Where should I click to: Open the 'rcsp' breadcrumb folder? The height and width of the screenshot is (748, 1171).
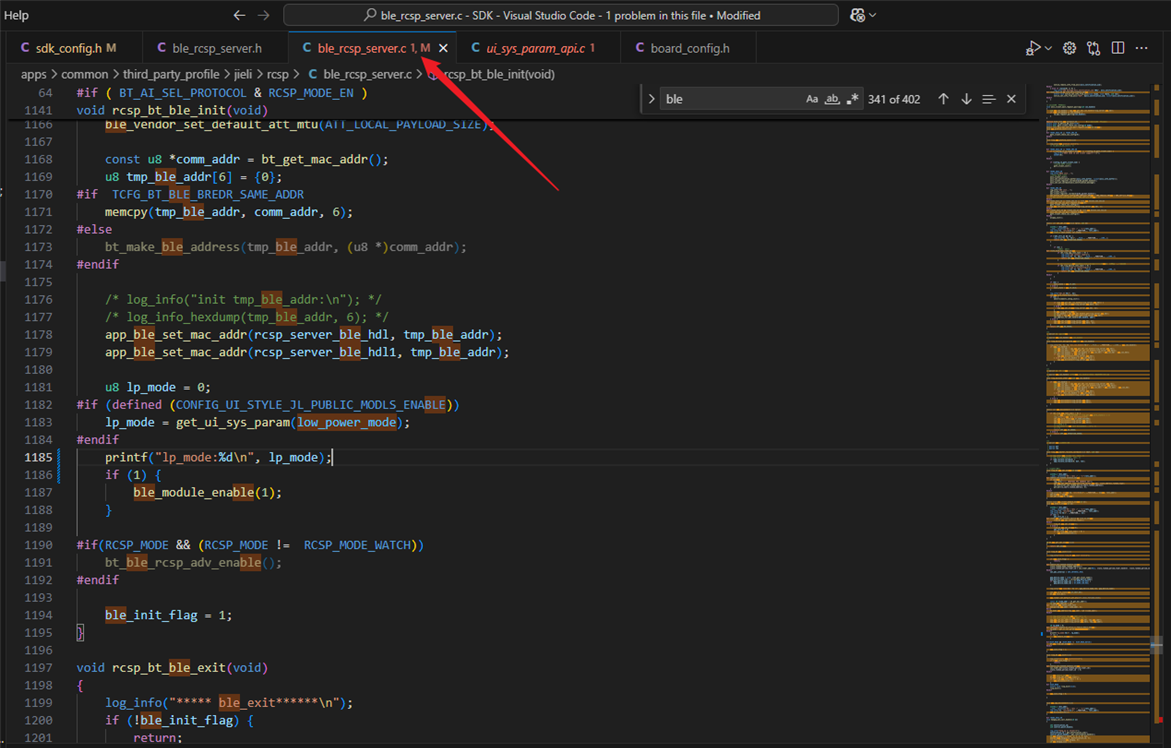[x=278, y=75]
